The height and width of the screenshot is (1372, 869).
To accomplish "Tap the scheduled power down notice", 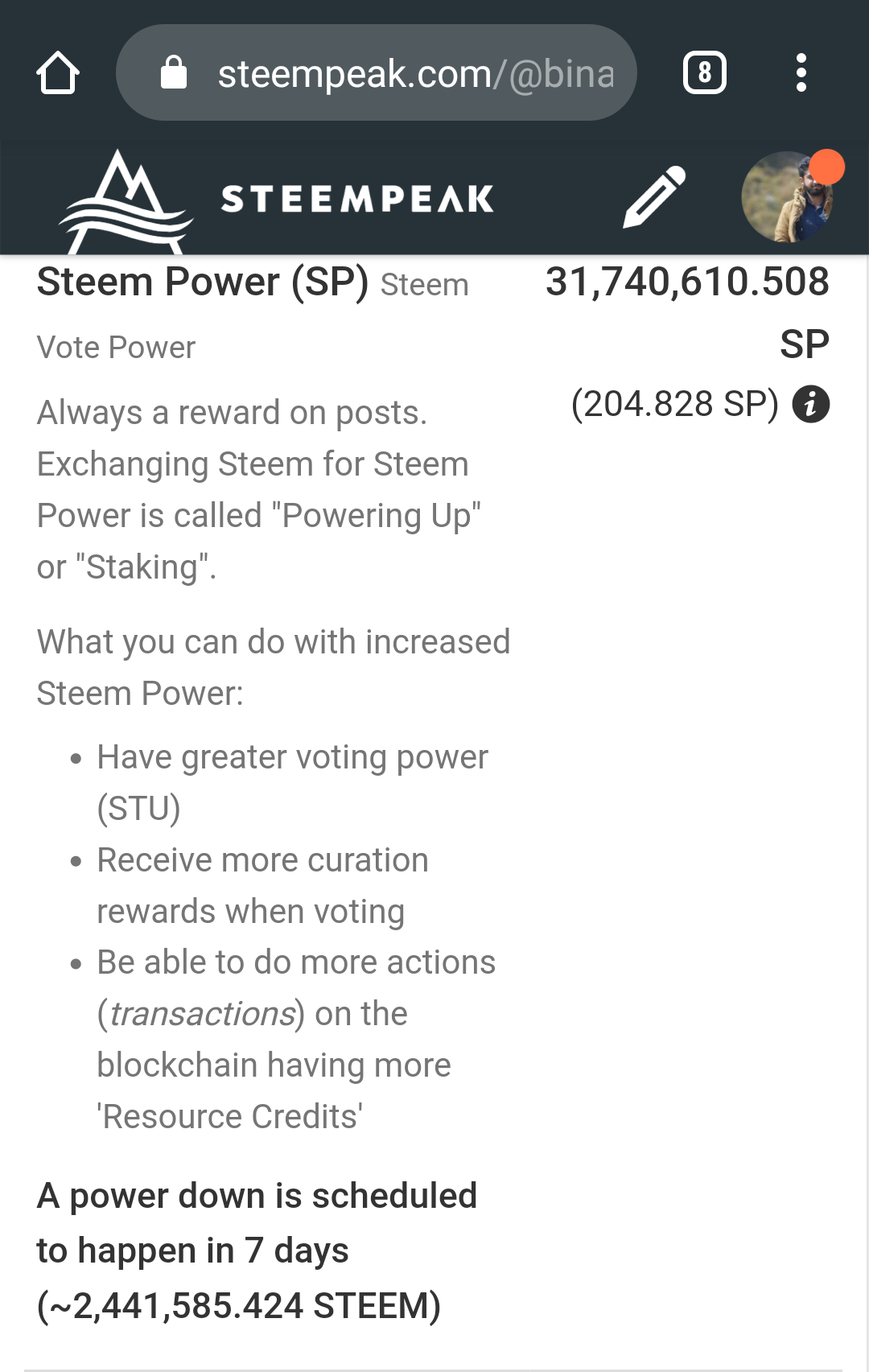I will (x=257, y=1250).
